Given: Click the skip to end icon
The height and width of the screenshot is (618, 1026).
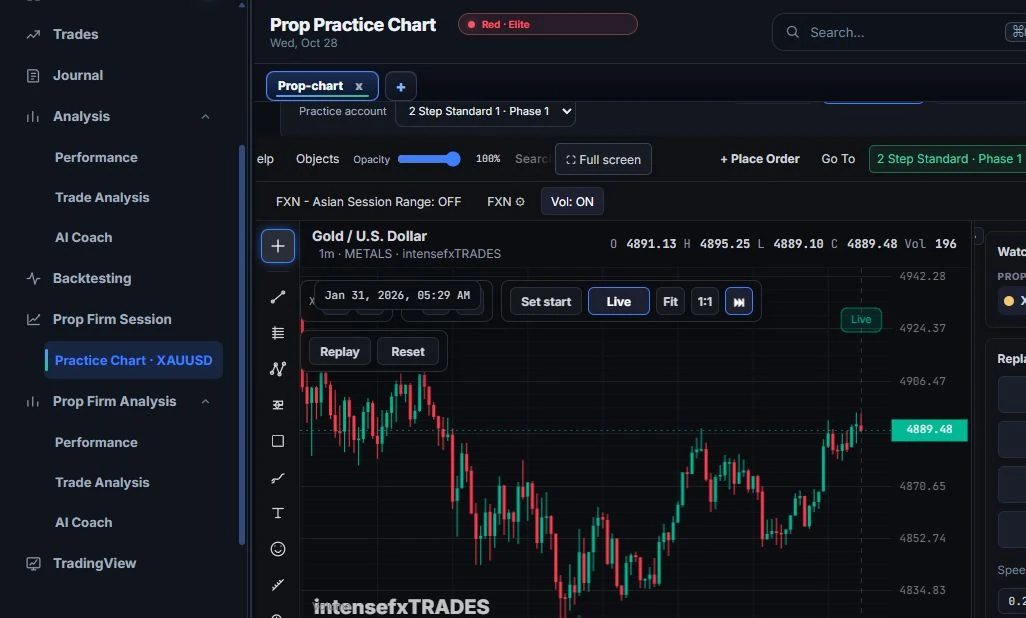Looking at the screenshot, I should [x=739, y=302].
